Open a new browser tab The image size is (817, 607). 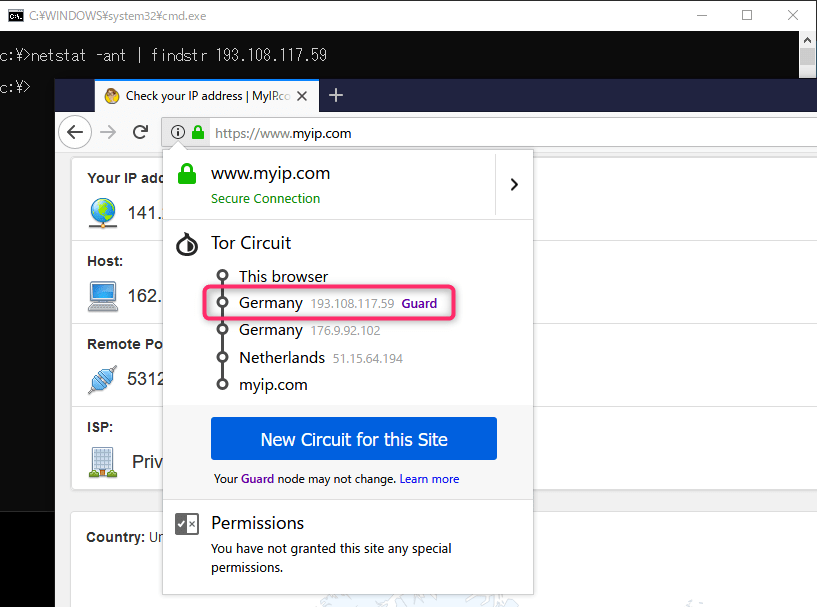tap(336, 95)
